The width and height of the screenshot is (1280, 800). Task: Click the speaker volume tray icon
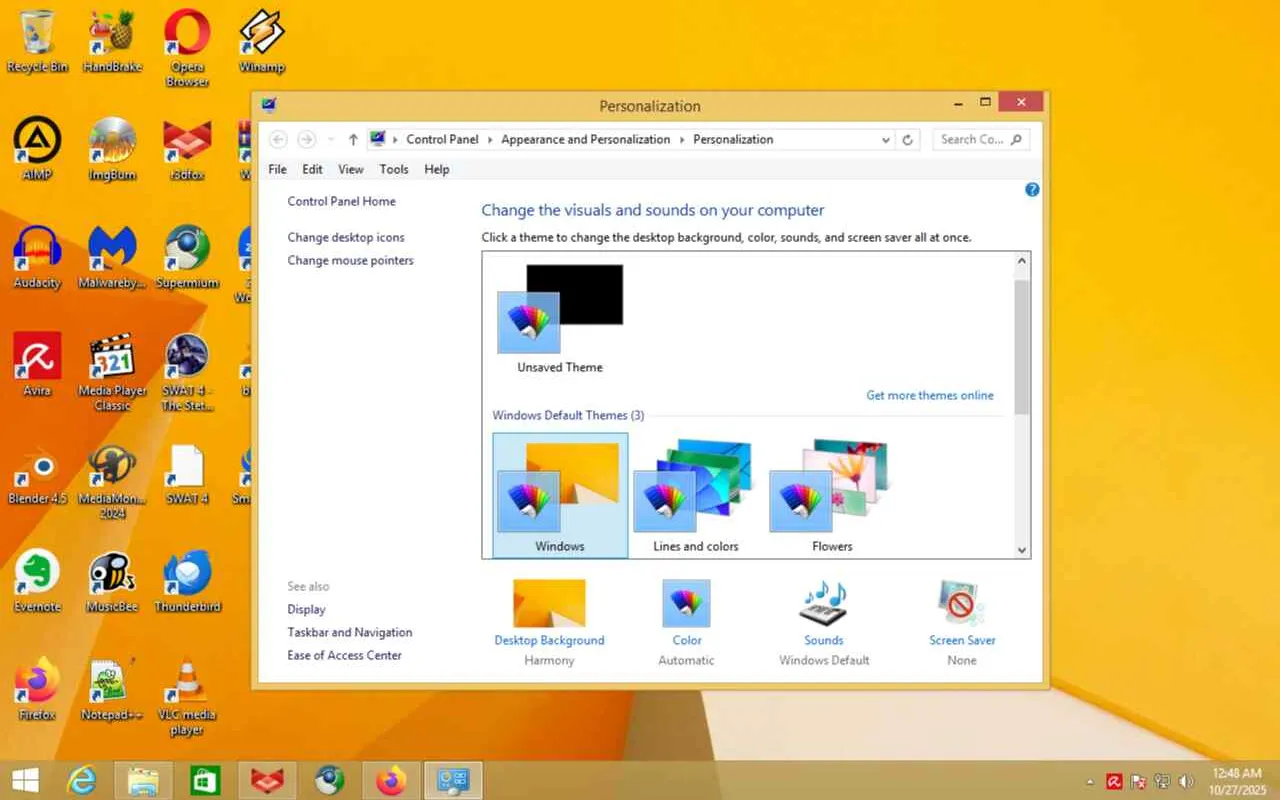(1186, 781)
